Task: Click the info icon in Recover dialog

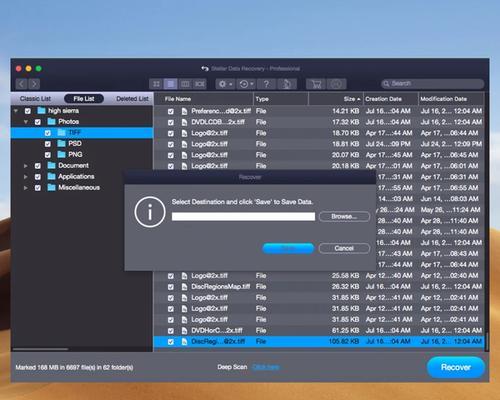Action: tap(150, 212)
